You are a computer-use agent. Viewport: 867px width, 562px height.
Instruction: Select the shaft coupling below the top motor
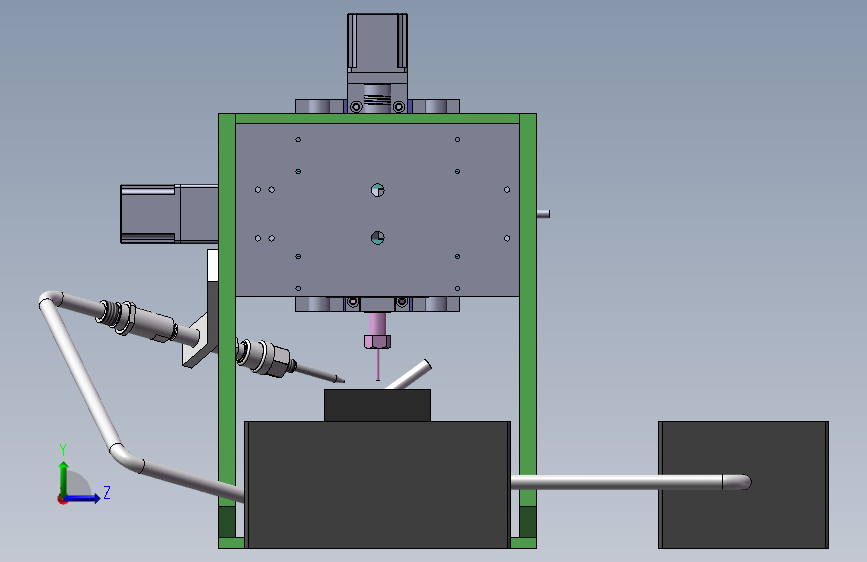377,98
